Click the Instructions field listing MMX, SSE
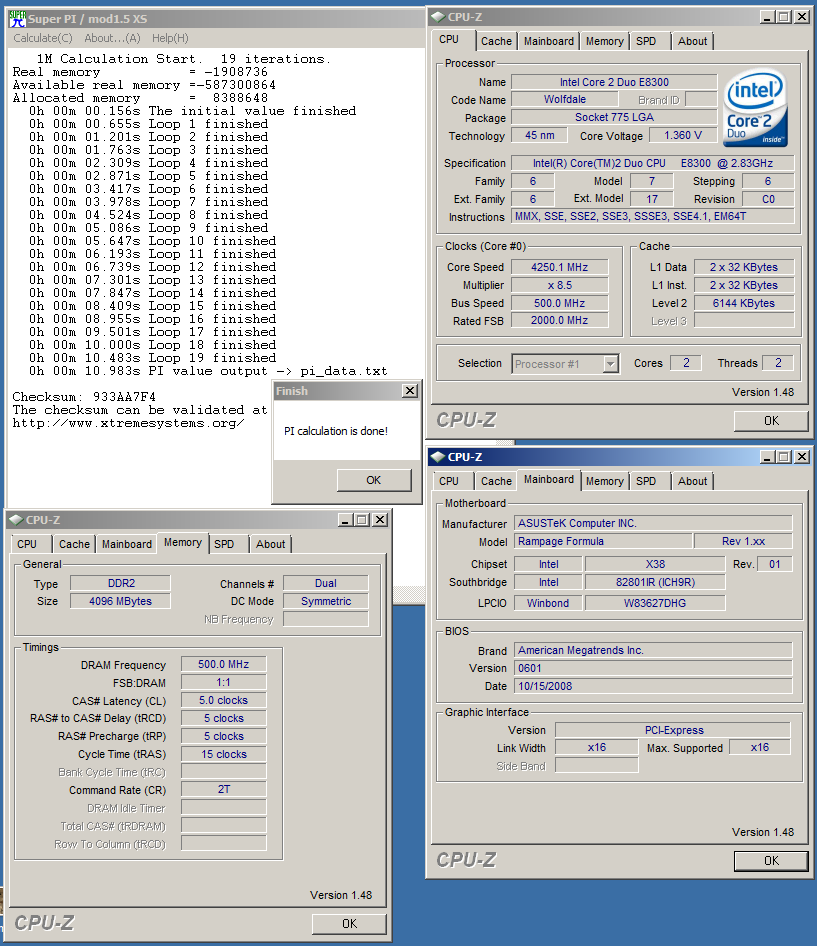Image resolution: width=817 pixels, height=946 pixels. click(653, 216)
